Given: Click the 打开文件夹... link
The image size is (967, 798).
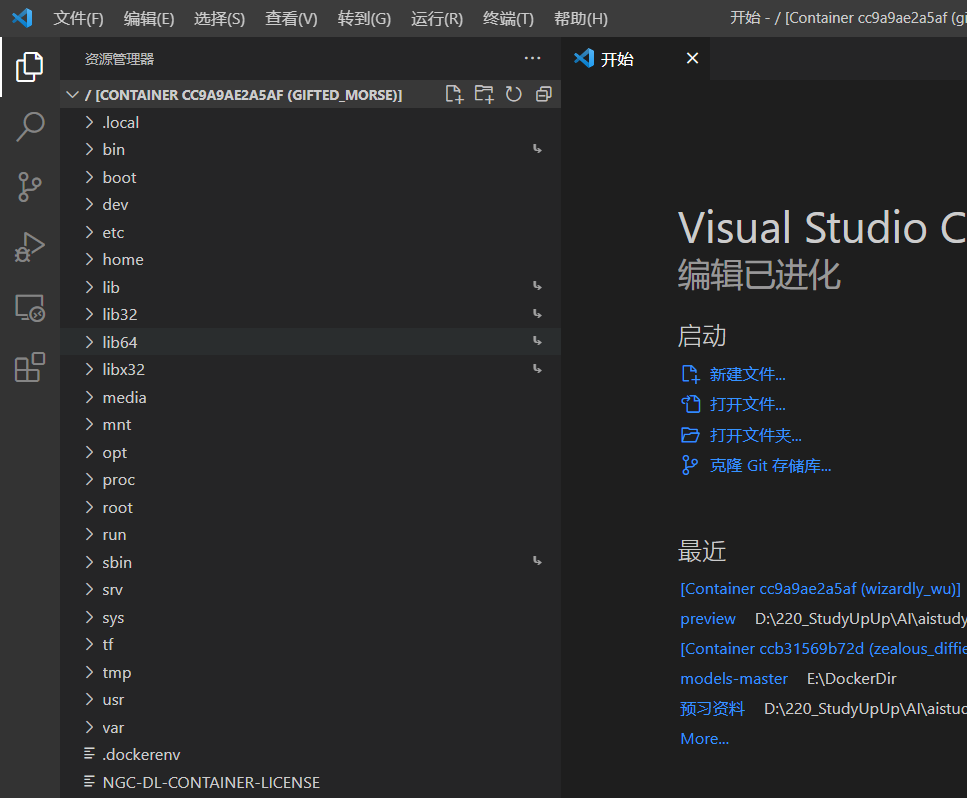Looking at the screenshot, I should 755,435.
